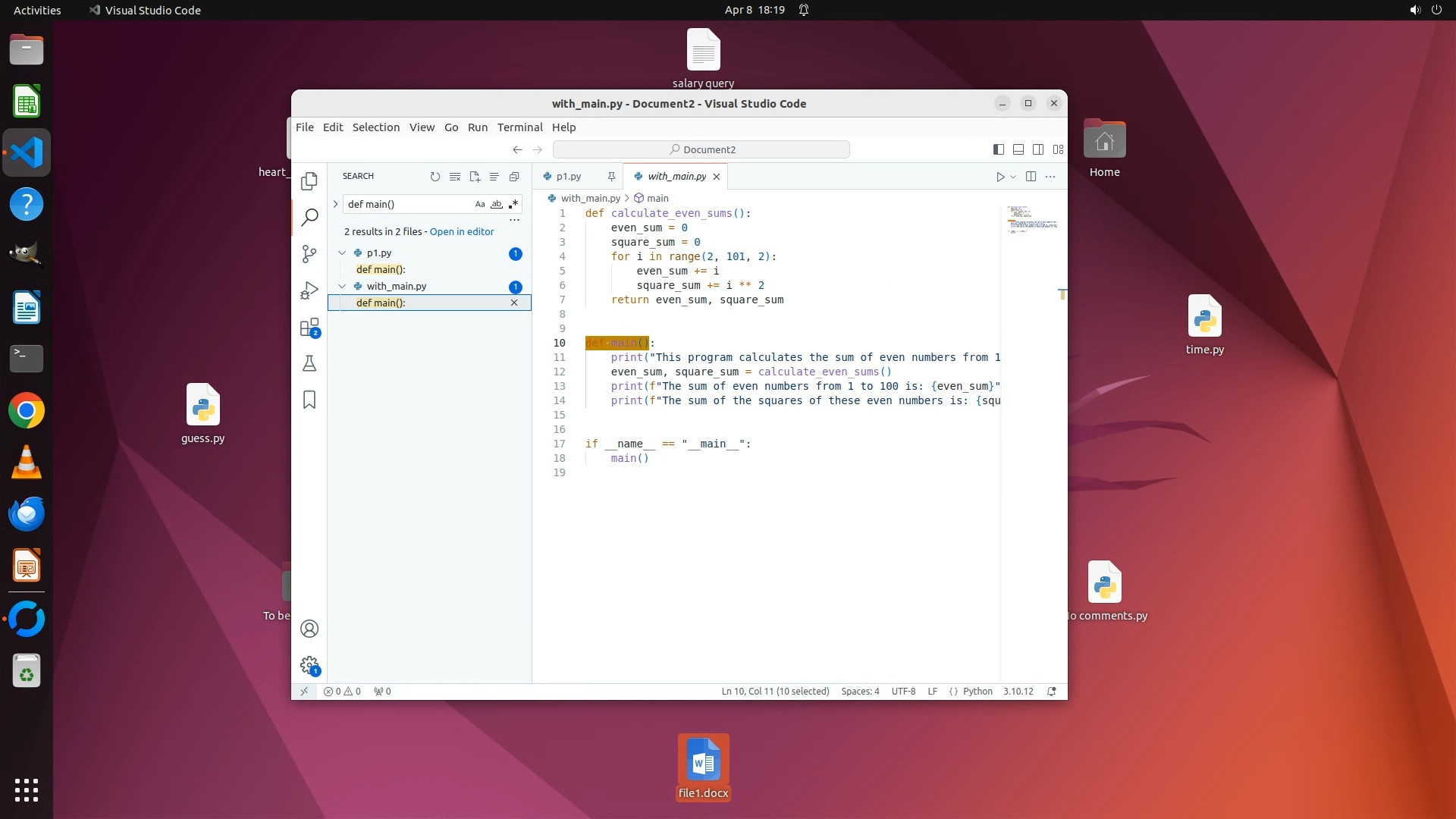Image resolution: width=1456 pixels, height=819 pixels.
Task: Click the Open in editor link
Action: [x=461, y=232]
